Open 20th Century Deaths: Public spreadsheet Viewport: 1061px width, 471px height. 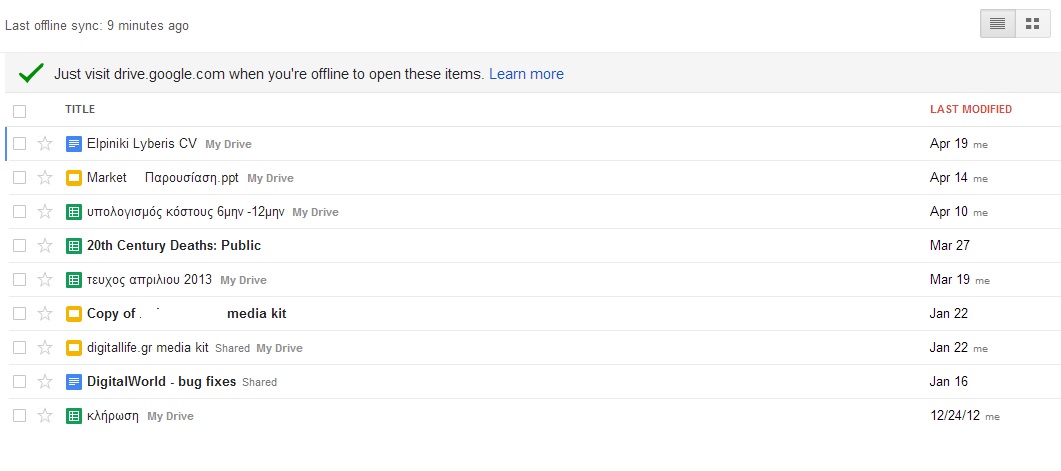coord(173,246)
